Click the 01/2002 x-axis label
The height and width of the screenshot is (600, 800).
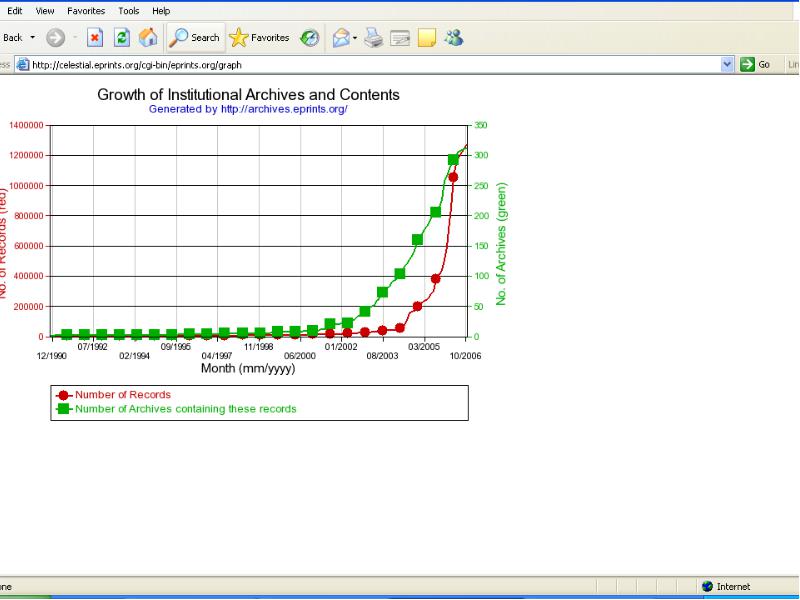pos(341,347)
